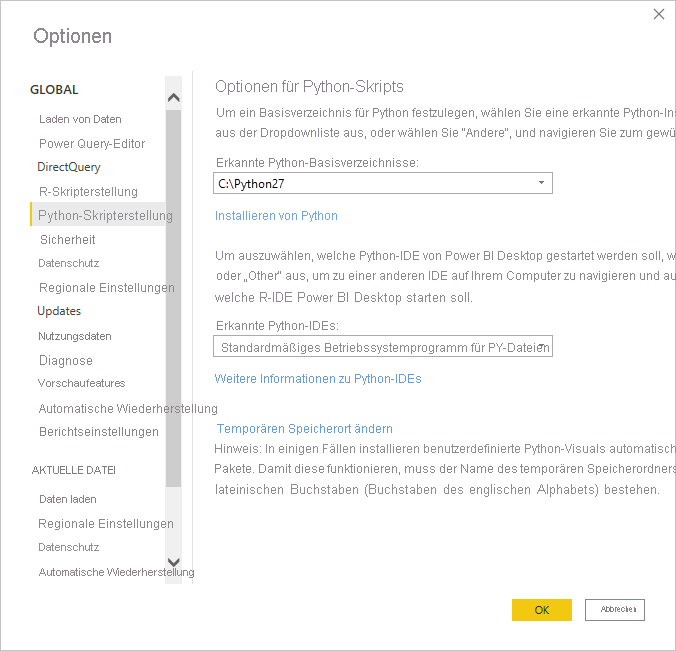Open Sicherheit settings
Image resolution: width=676 pixels, height=651 pixels.
click(x=68, y=239)
